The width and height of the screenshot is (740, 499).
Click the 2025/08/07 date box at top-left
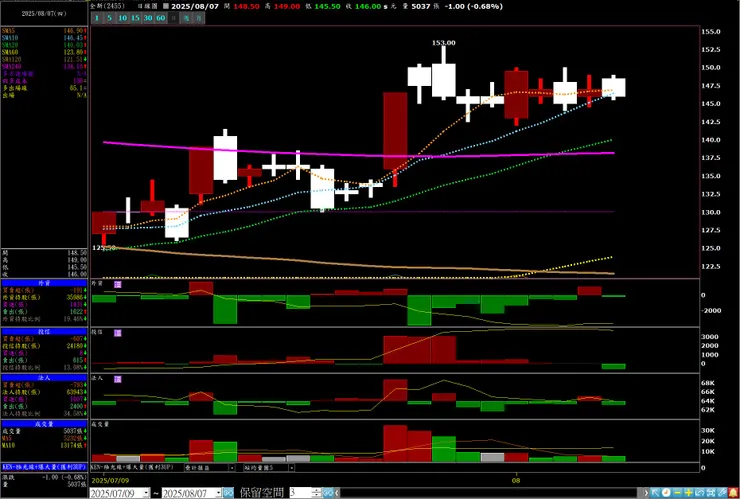44,14
